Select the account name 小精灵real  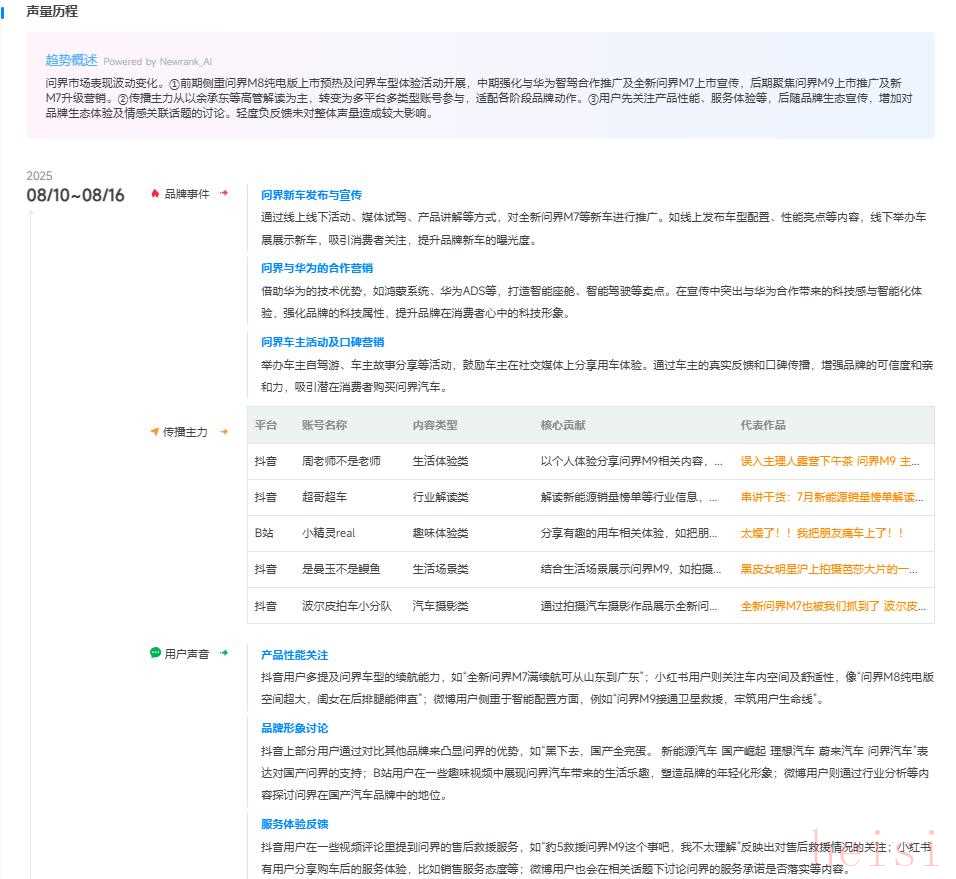click(328, 533)
